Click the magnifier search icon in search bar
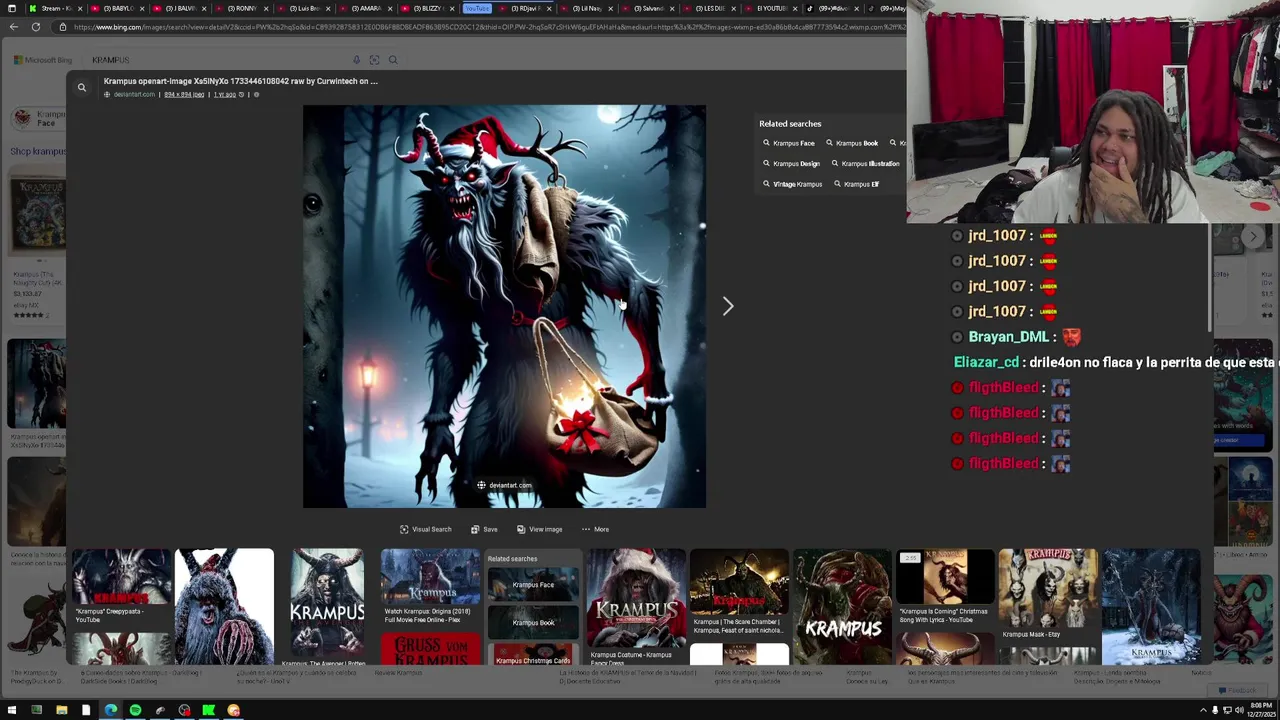1280x720 pixels. (x=393, y=60)
